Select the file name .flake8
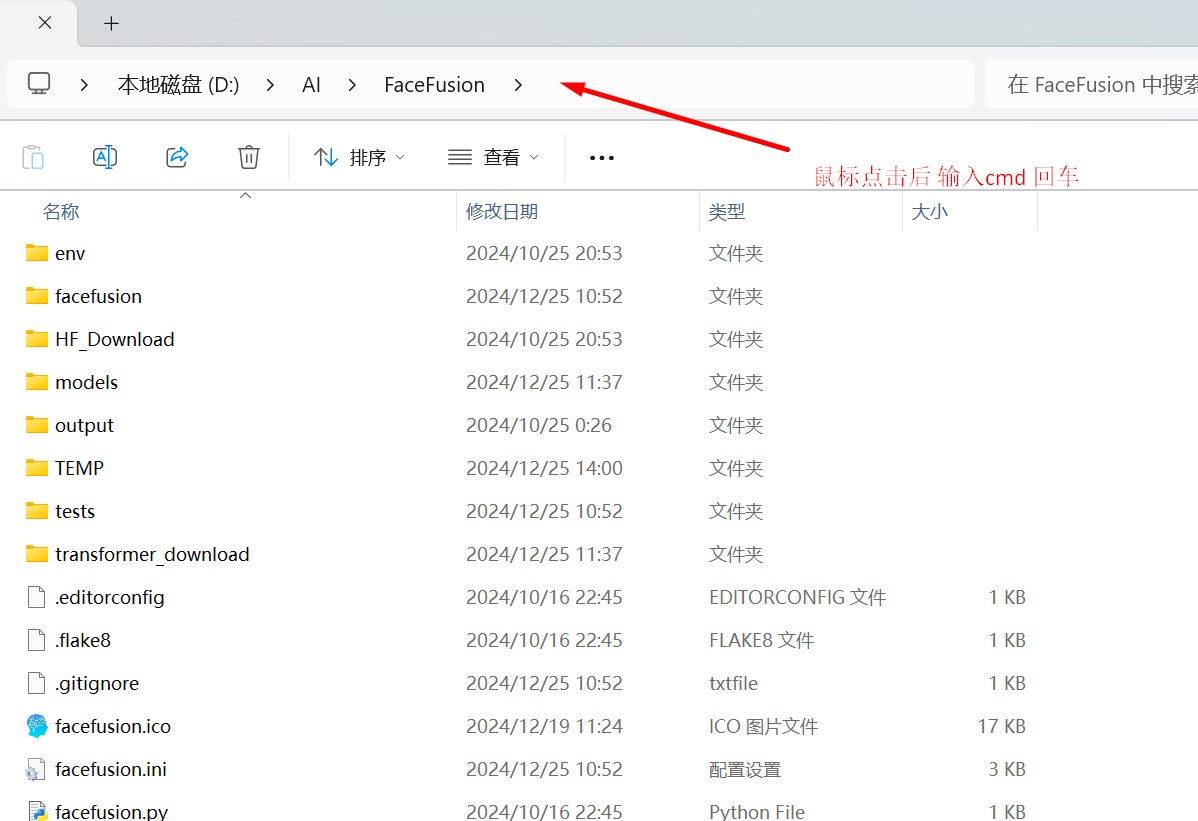The width and height of the screenshot is (1198, 821). [x=83, y=640]
